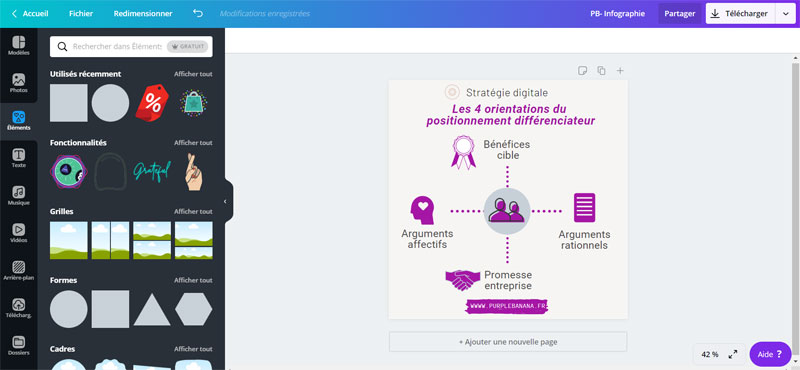The height and width of the screenshot is (370, 800).
Task: Open the 42 % zoom menu
Action: click(710, 354)
